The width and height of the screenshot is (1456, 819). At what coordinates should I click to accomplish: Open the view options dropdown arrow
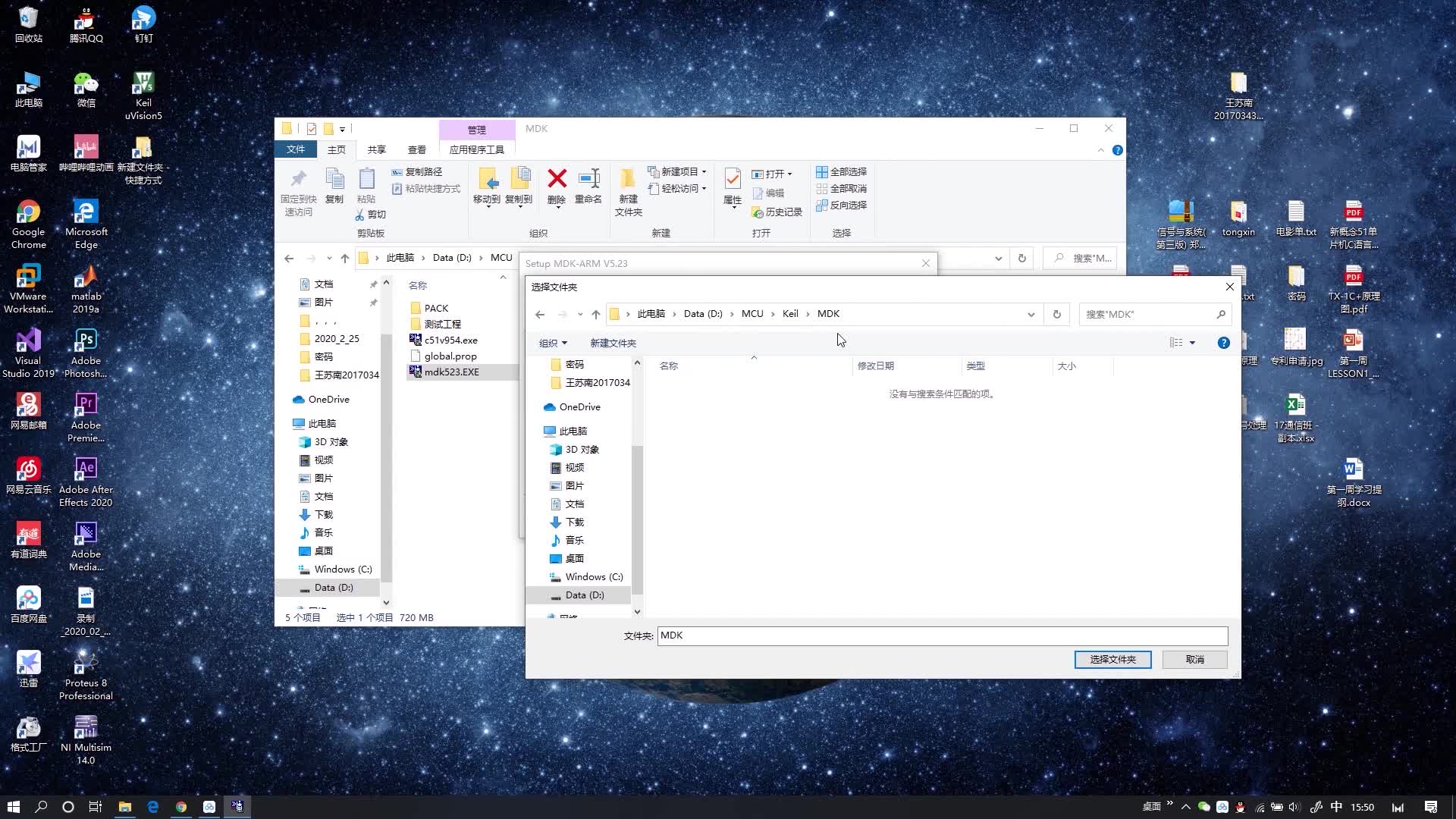pos(1192,343)
